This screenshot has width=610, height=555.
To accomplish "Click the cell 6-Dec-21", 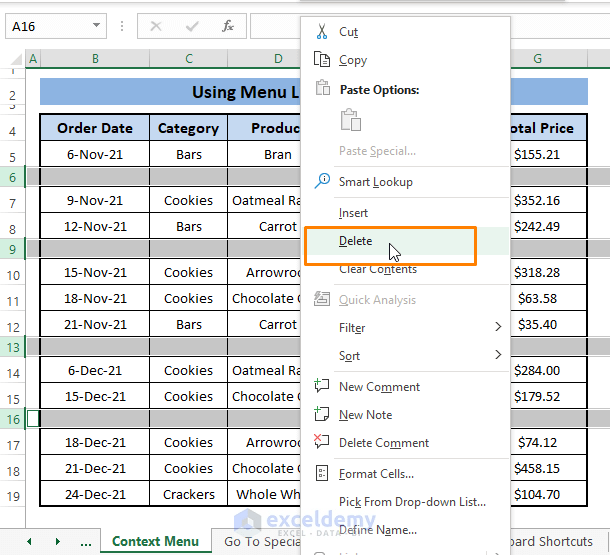I will (95, 370).
